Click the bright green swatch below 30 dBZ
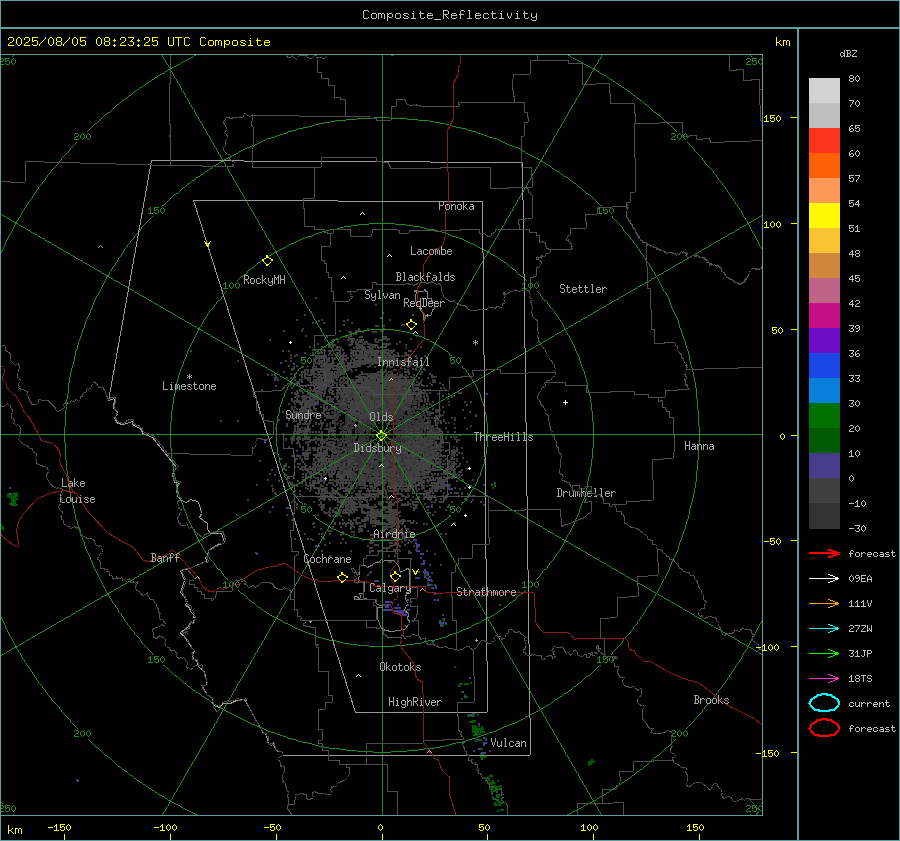This screenshot has height=841, width=900. (x=824, y=416)
